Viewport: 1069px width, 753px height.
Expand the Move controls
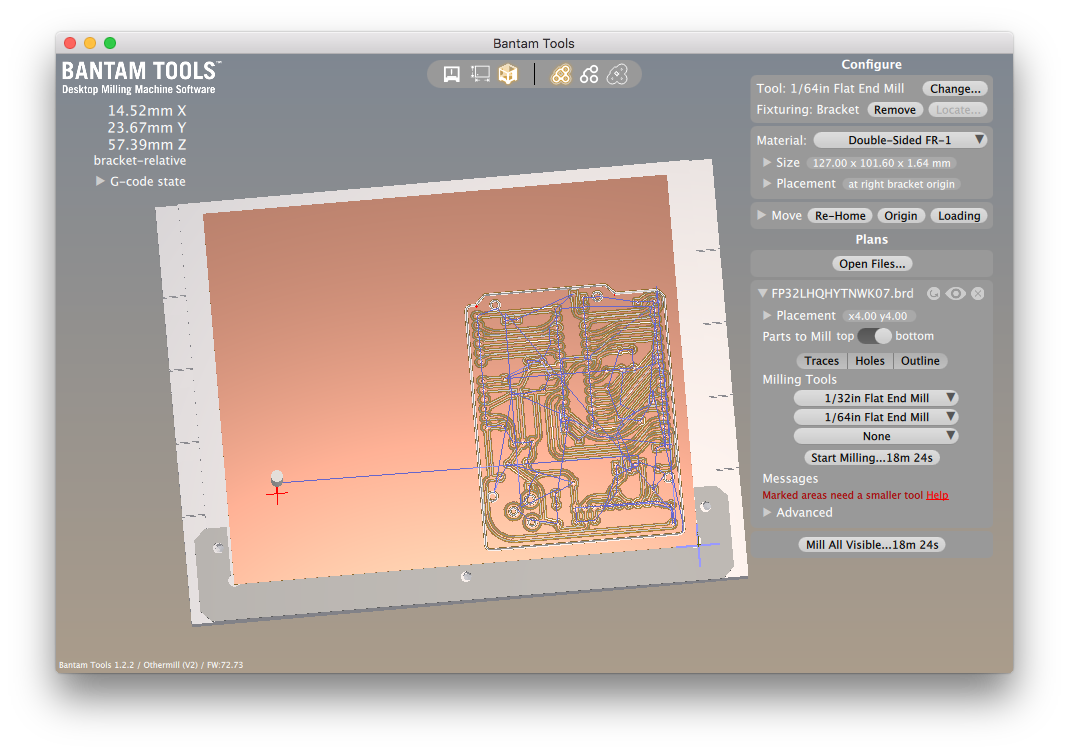point(762,216)
